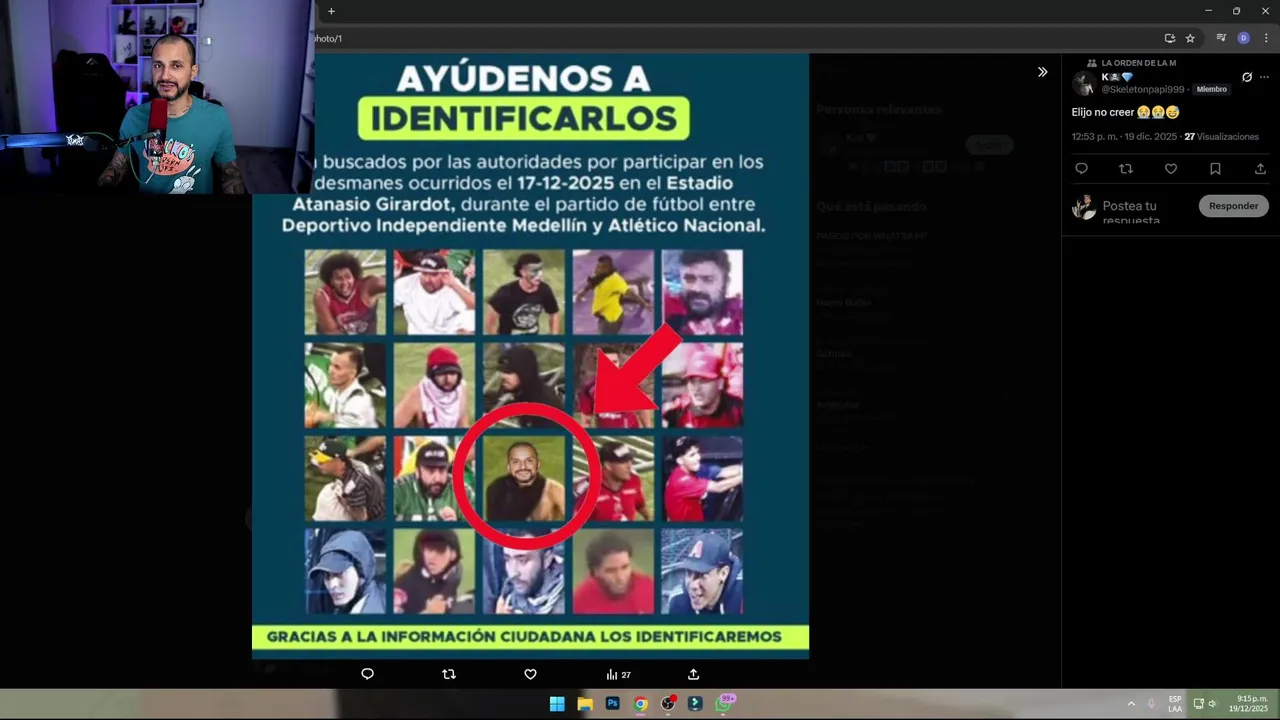Open OBS Studio from the taskbar
Screen dimensions: 1280x720
[x=668, y=704]
